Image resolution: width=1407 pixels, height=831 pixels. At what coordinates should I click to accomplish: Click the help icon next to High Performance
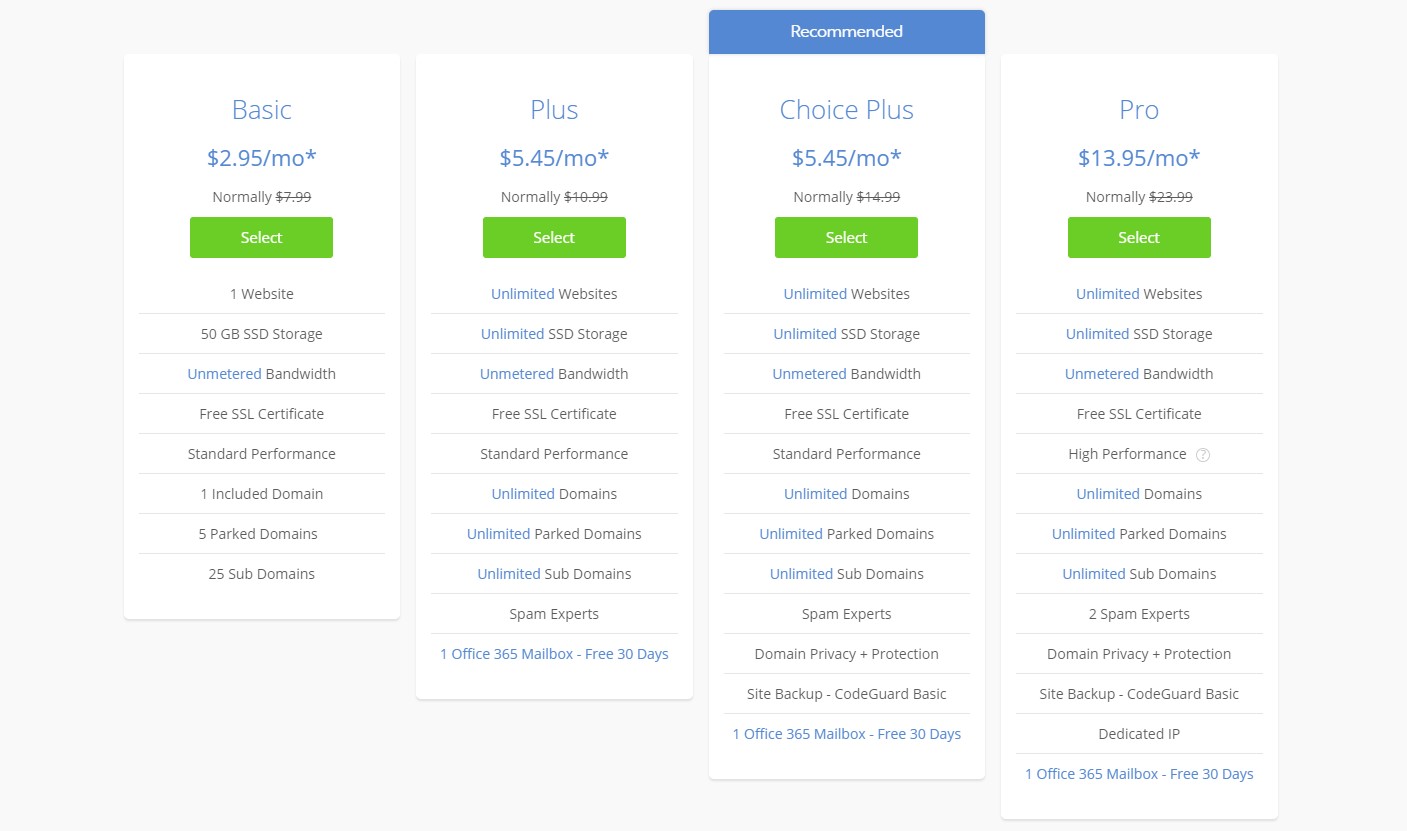pyautogui.click(x=1203, y=454)
